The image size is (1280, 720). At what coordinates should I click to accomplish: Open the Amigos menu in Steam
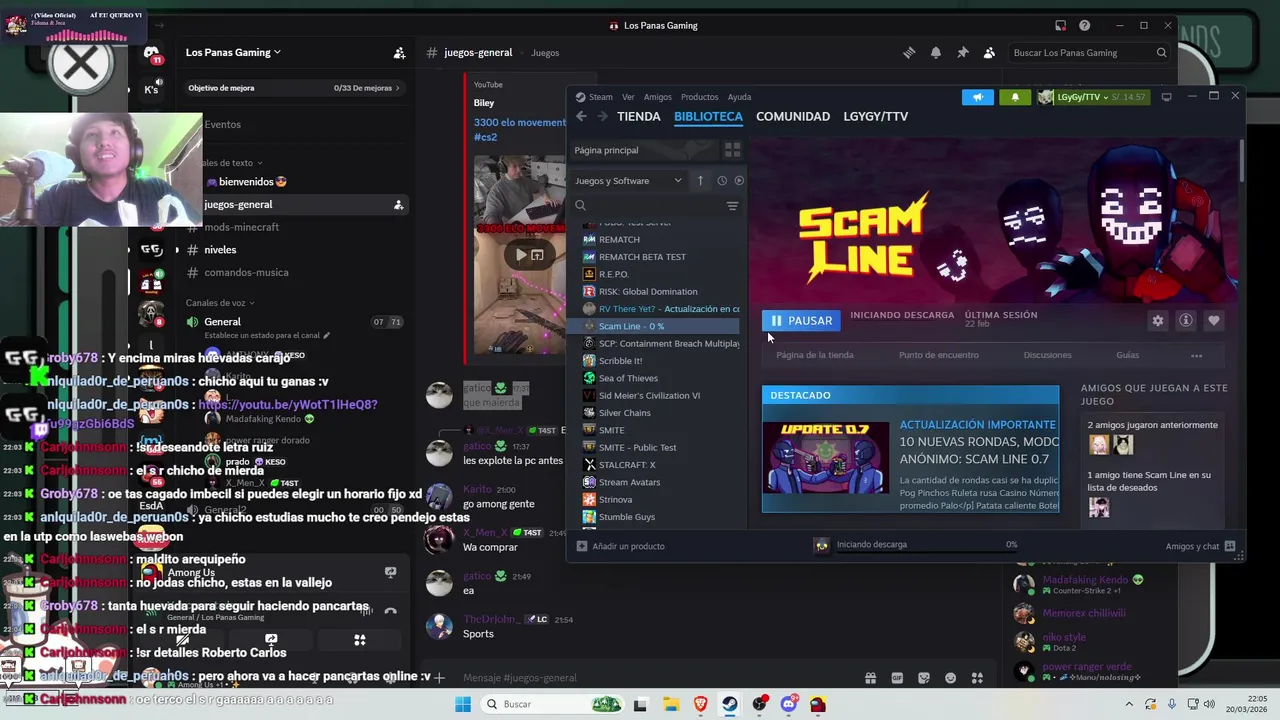[658, 97]
